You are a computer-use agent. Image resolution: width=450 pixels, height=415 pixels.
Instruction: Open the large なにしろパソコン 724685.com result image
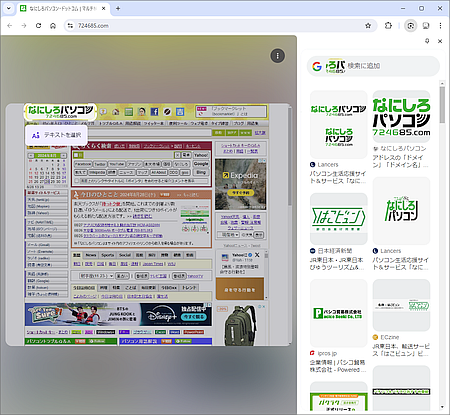click(401, 117)
